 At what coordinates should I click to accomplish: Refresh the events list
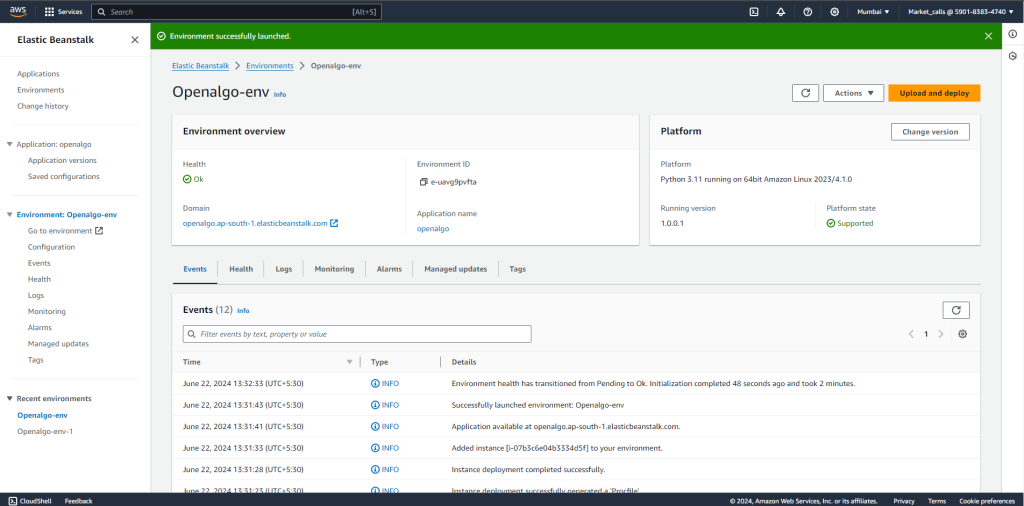tap(956, 311)
